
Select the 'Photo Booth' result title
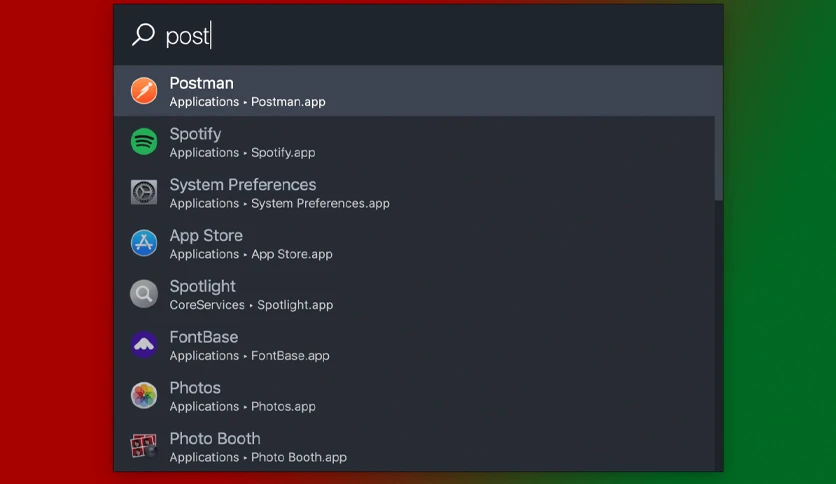point(215,439)
